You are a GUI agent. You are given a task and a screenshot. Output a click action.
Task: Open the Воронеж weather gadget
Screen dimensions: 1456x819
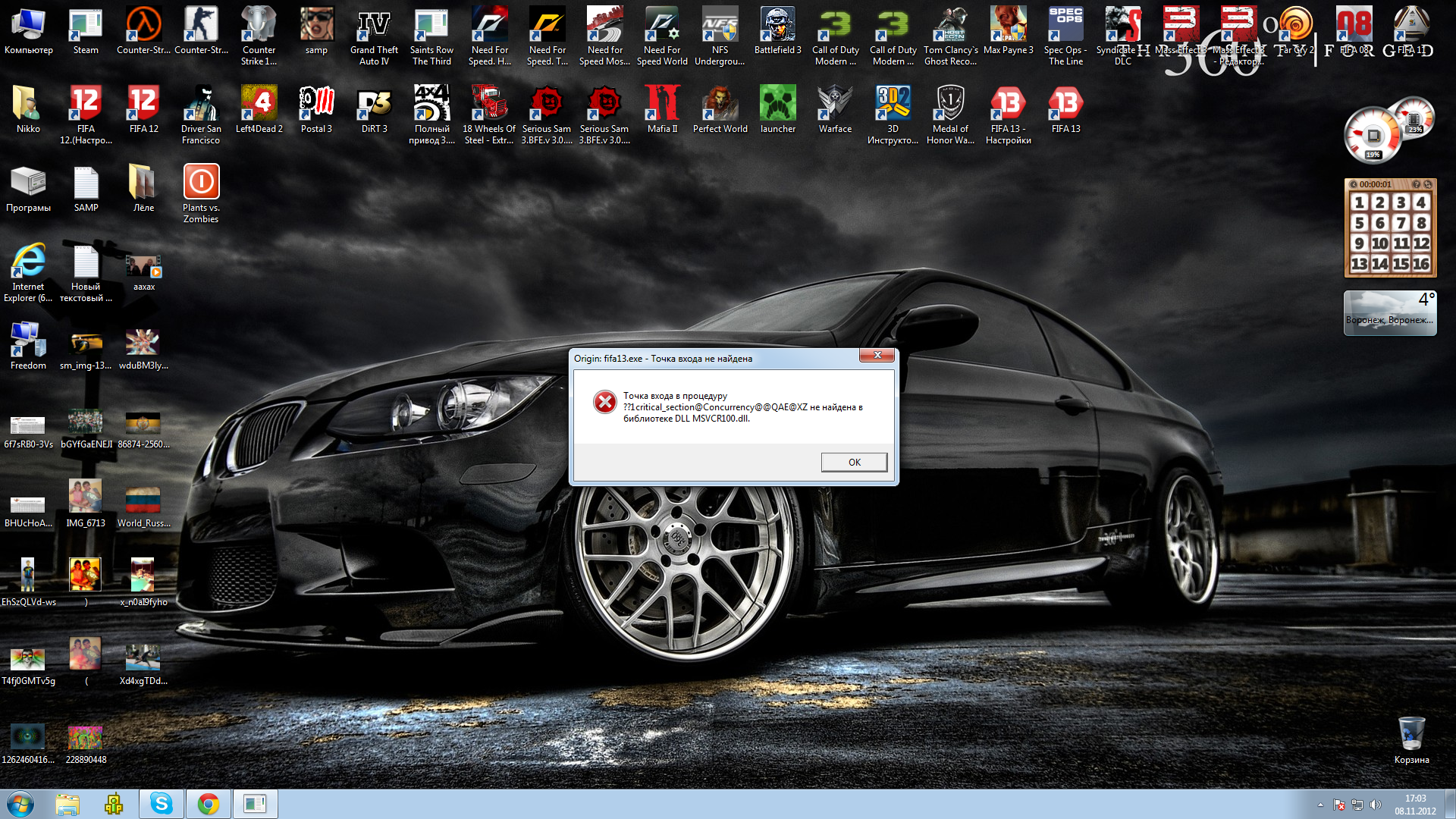click(x=1389, y=312)
